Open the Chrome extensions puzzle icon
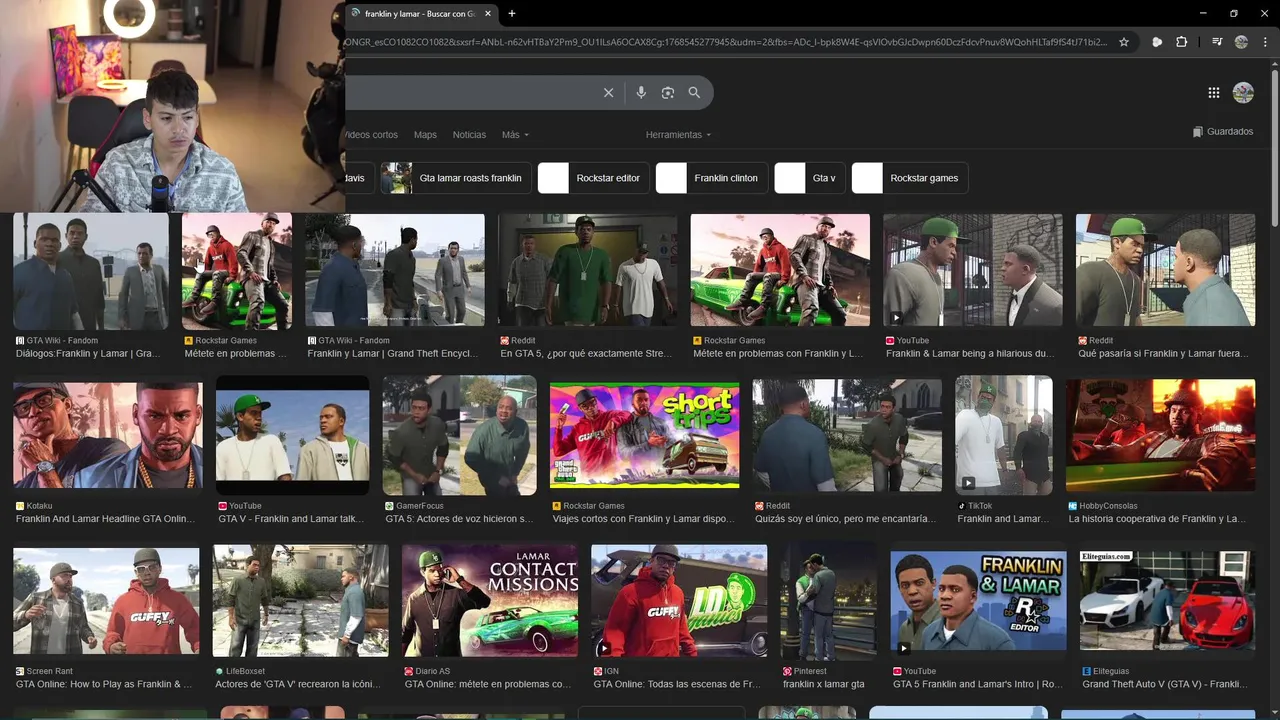This screenshot has width=1280, height=720. click(x=1181, y=42)
